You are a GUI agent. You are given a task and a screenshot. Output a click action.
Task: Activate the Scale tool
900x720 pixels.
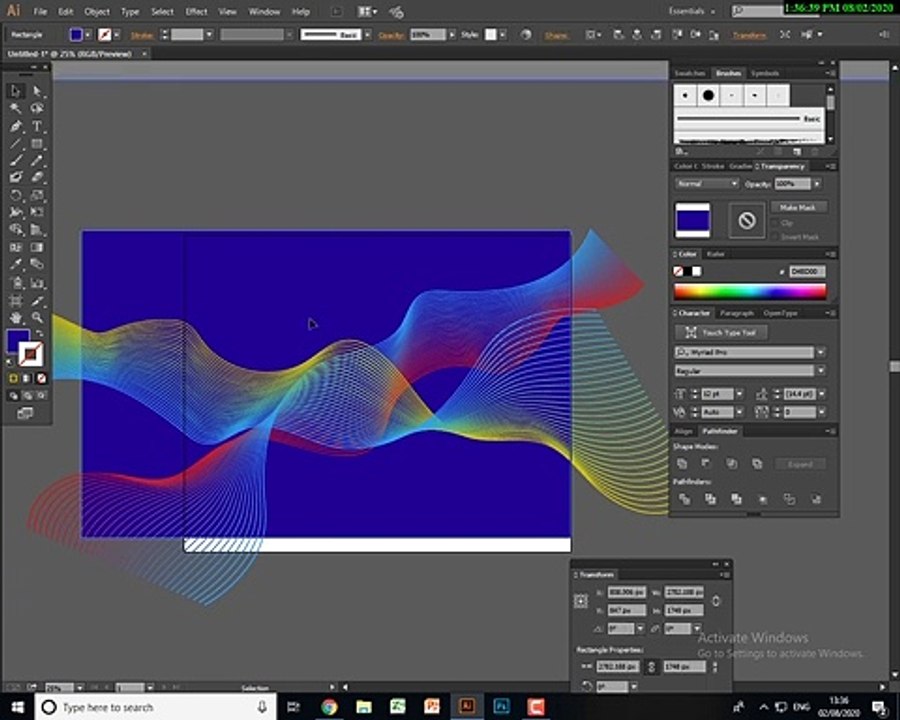click(37, 195)
